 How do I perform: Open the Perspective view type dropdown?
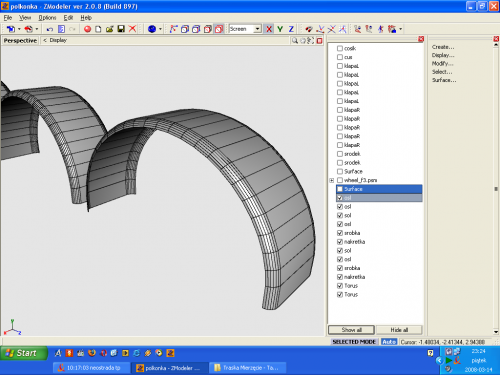pos(20,40)
